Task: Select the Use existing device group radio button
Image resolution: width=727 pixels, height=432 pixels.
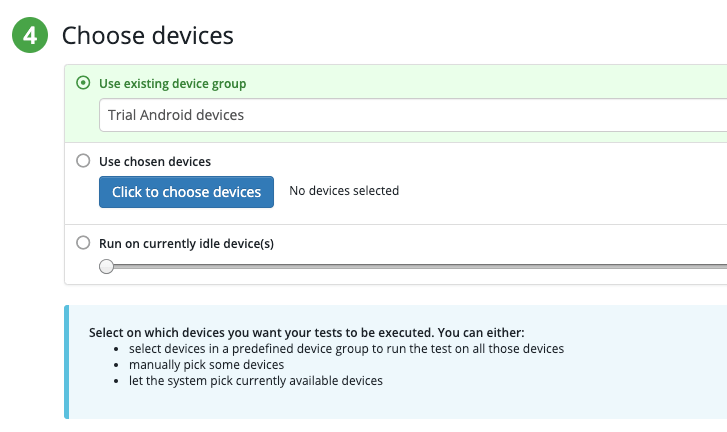Action: click(x=83, y=83)
